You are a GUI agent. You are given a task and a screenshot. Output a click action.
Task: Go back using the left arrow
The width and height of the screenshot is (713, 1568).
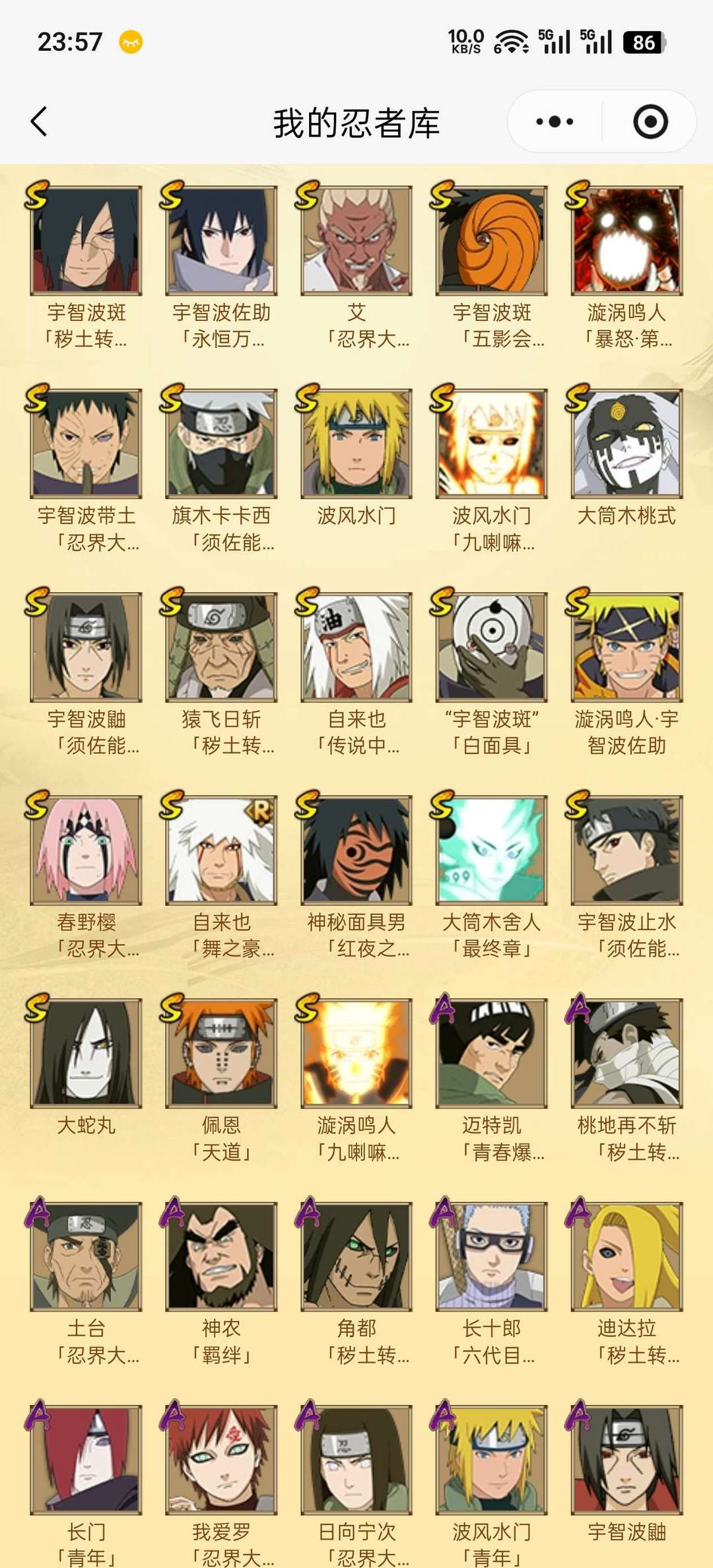(x=39, y=121)
